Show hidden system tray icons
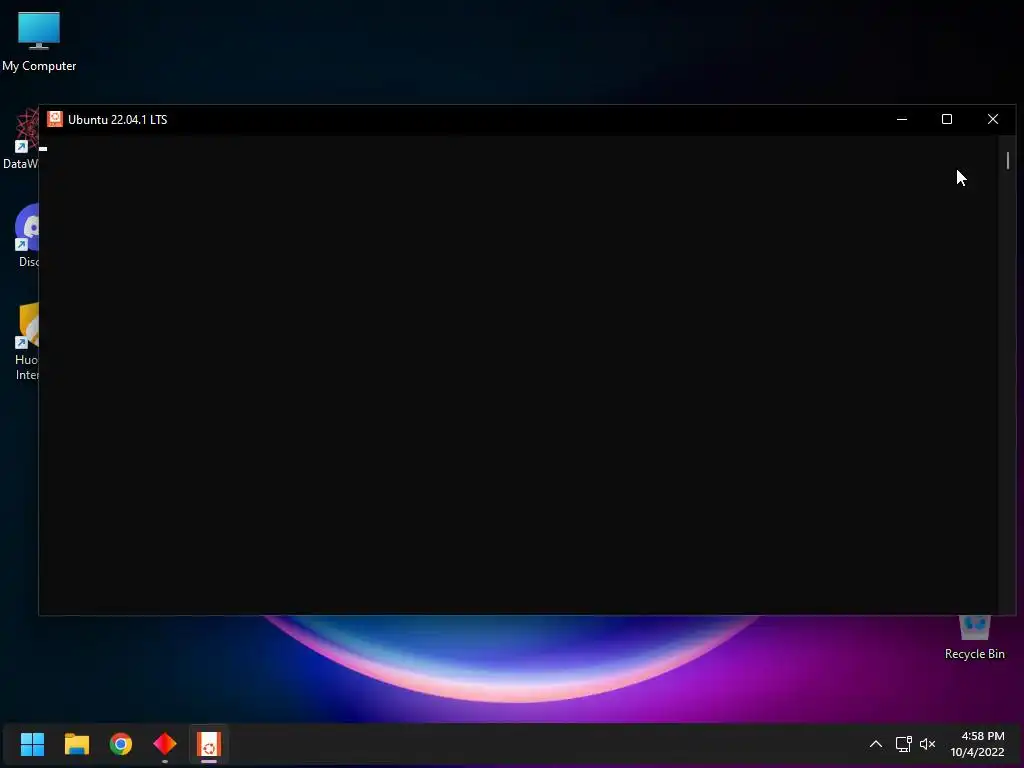Viewport: 1024px width, 768px height. (x=876, y=744)
